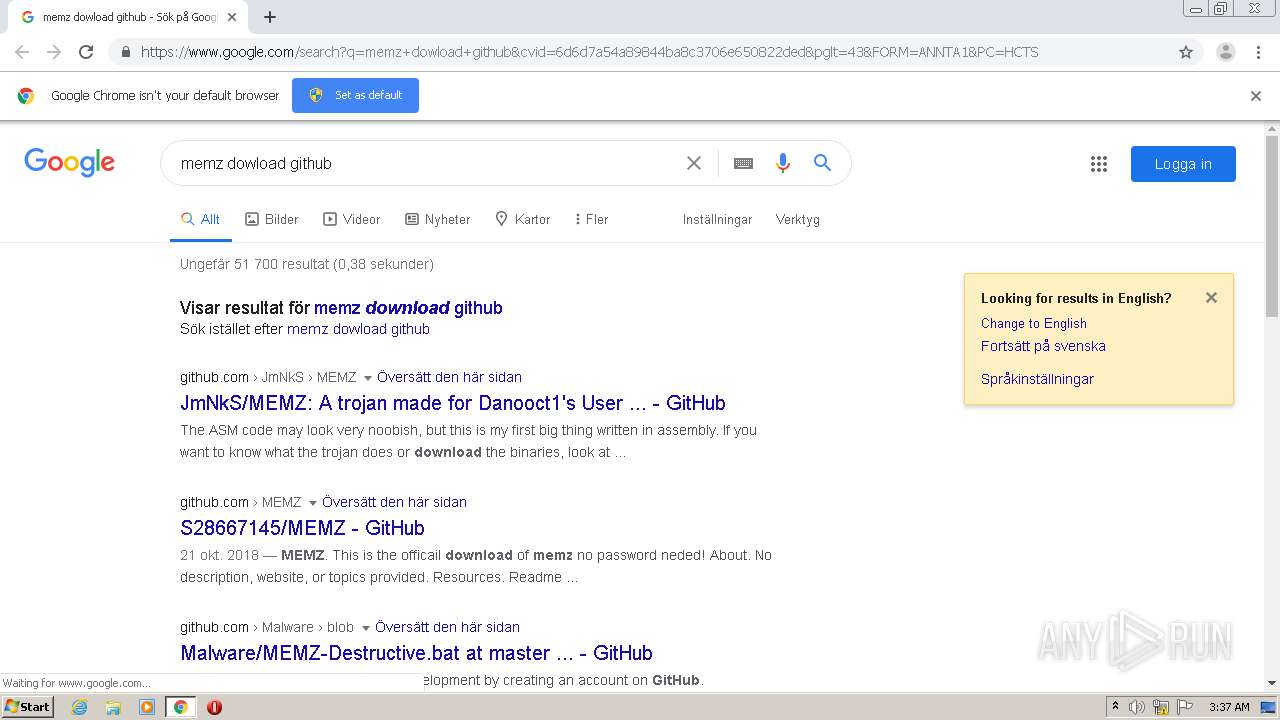Close the English results language box
The width and height of the screenshot is (1280, 720).
coord(1211,297)
